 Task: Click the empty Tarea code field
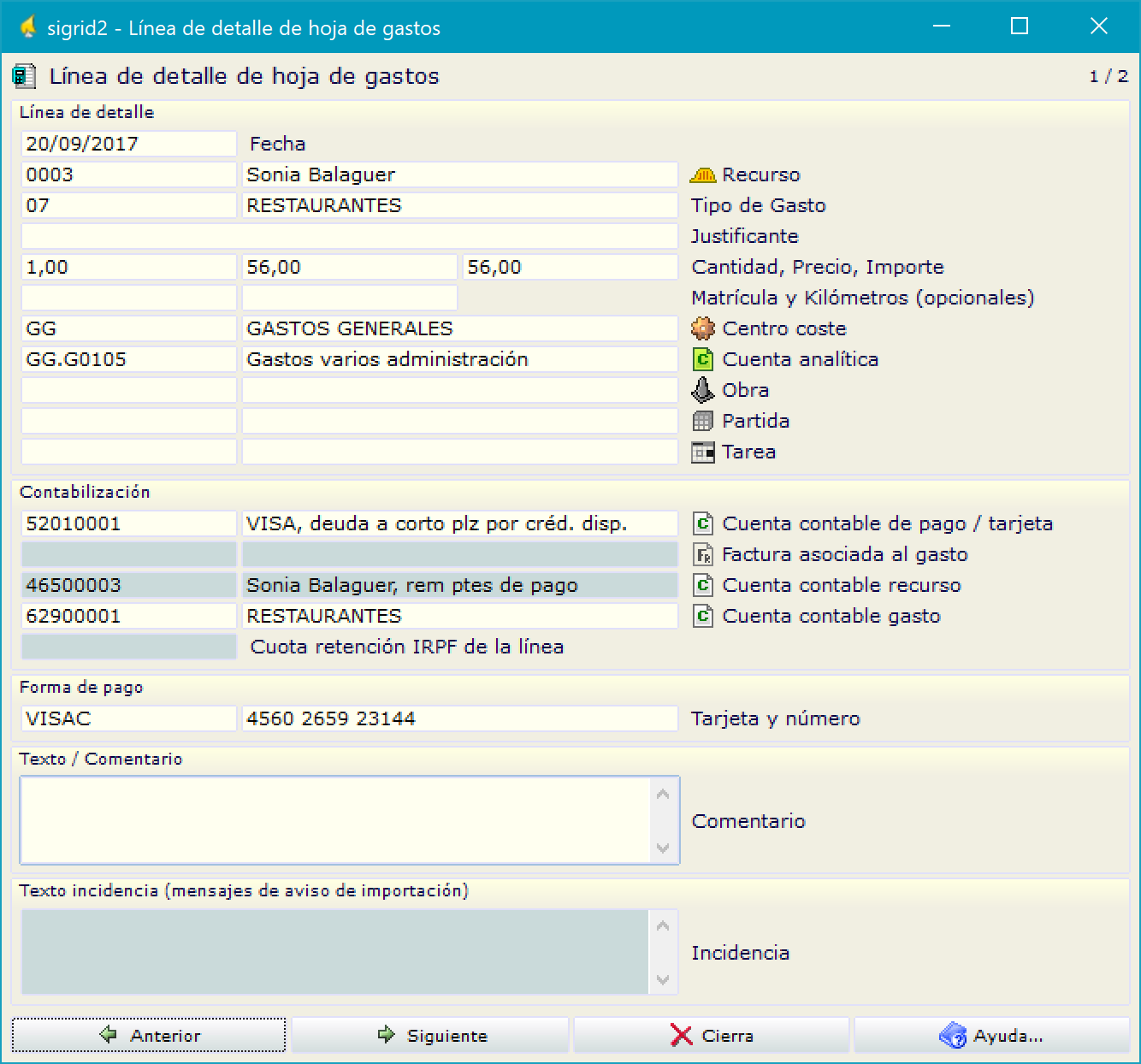point(129,452)
